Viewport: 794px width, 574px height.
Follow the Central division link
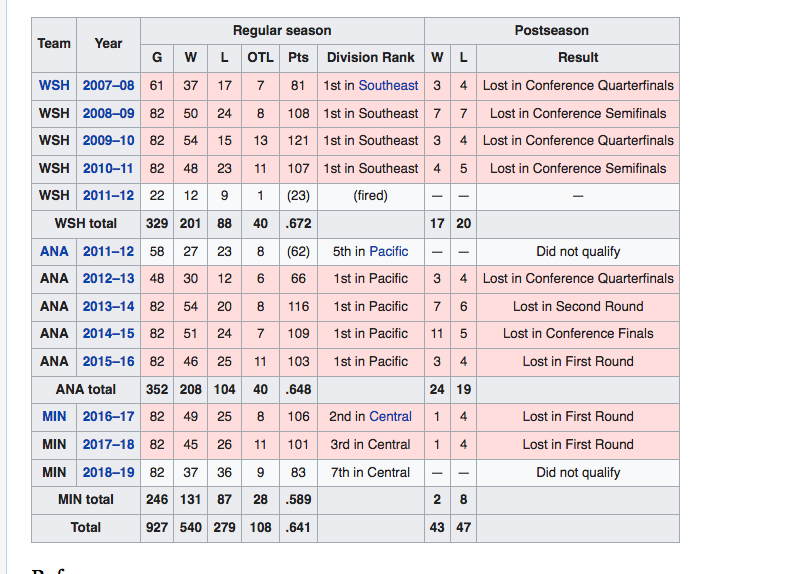point(390,417)
